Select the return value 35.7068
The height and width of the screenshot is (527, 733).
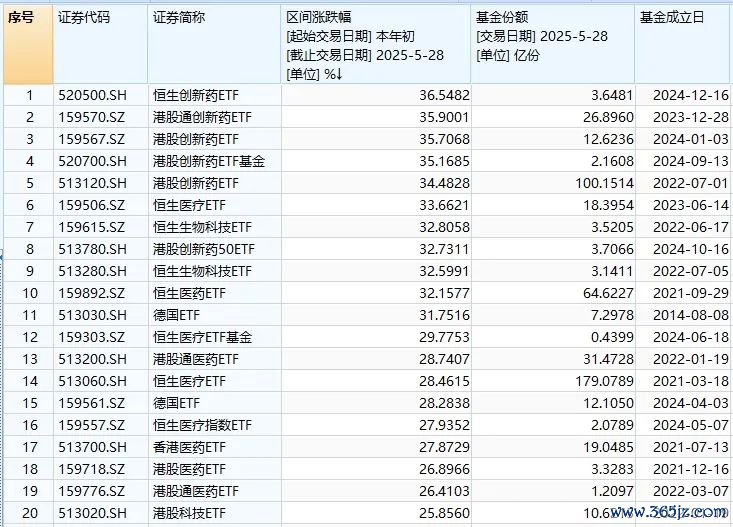coord(444,139)
